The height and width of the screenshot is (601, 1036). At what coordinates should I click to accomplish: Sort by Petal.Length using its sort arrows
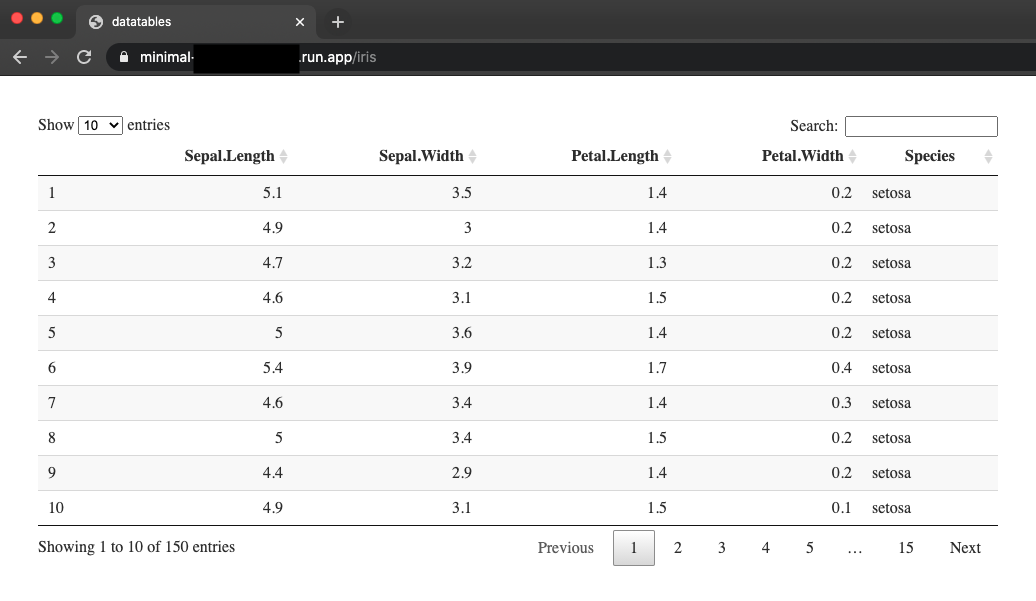(x=667, y=157)
